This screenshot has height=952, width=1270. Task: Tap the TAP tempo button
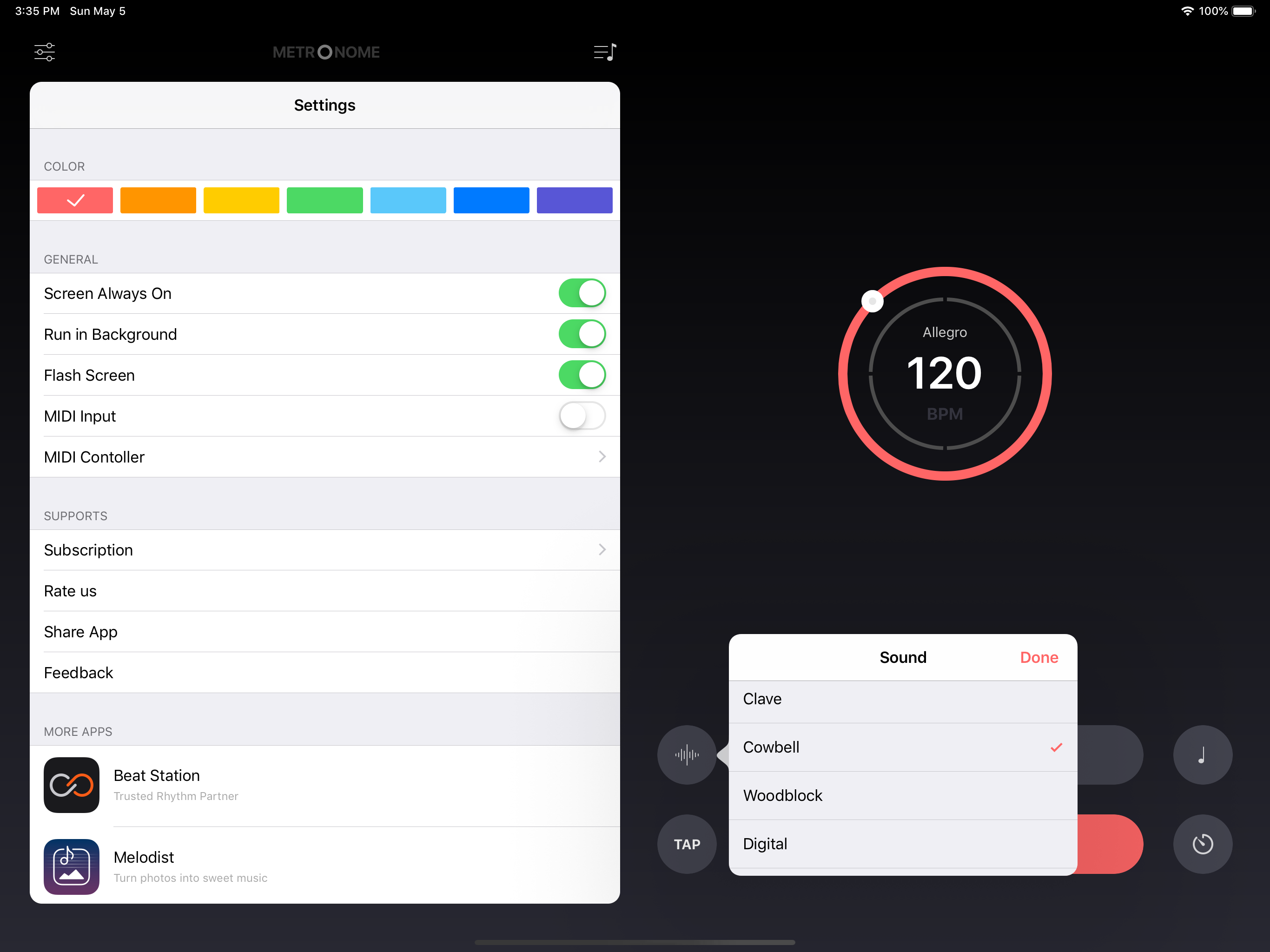click(687, 844)
